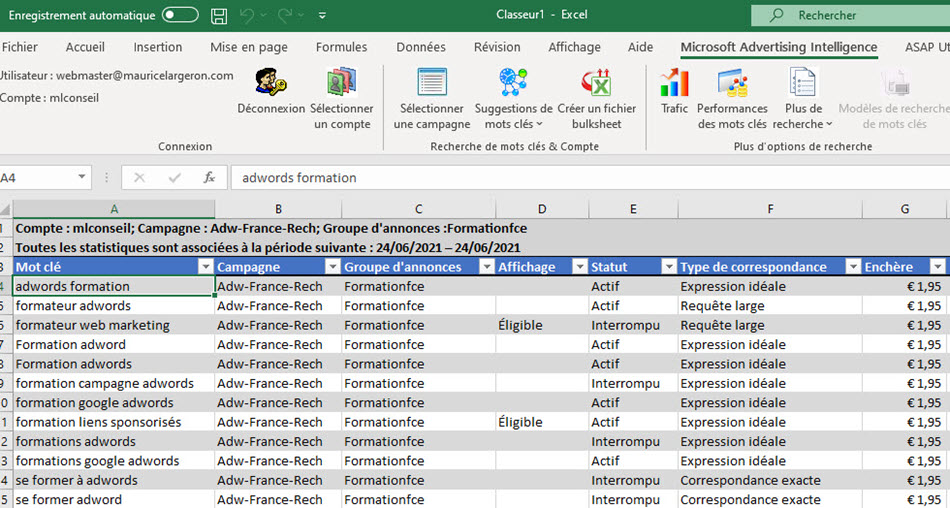
Task: Open the Type de correspondance filter dropdown
Action: coord(853,267)
